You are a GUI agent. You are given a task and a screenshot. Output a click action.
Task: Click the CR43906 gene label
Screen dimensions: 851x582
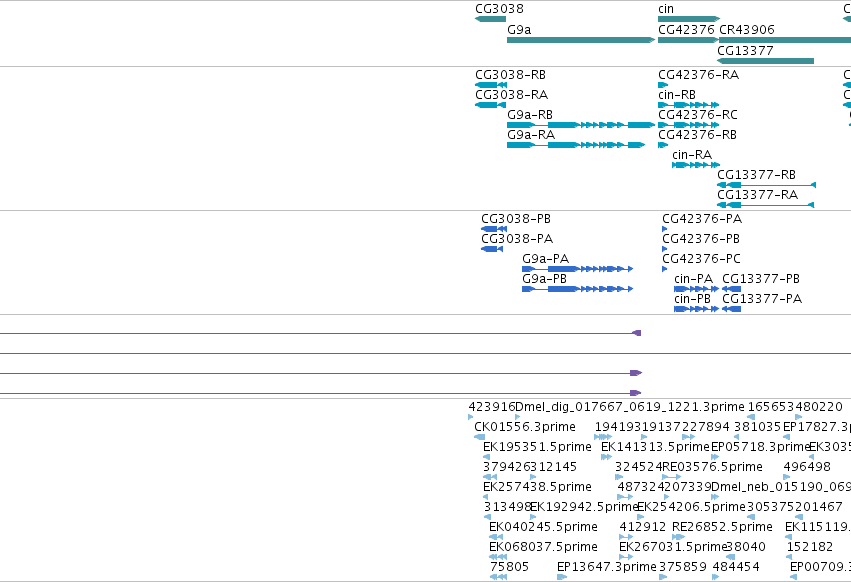(x=747, y=29)
